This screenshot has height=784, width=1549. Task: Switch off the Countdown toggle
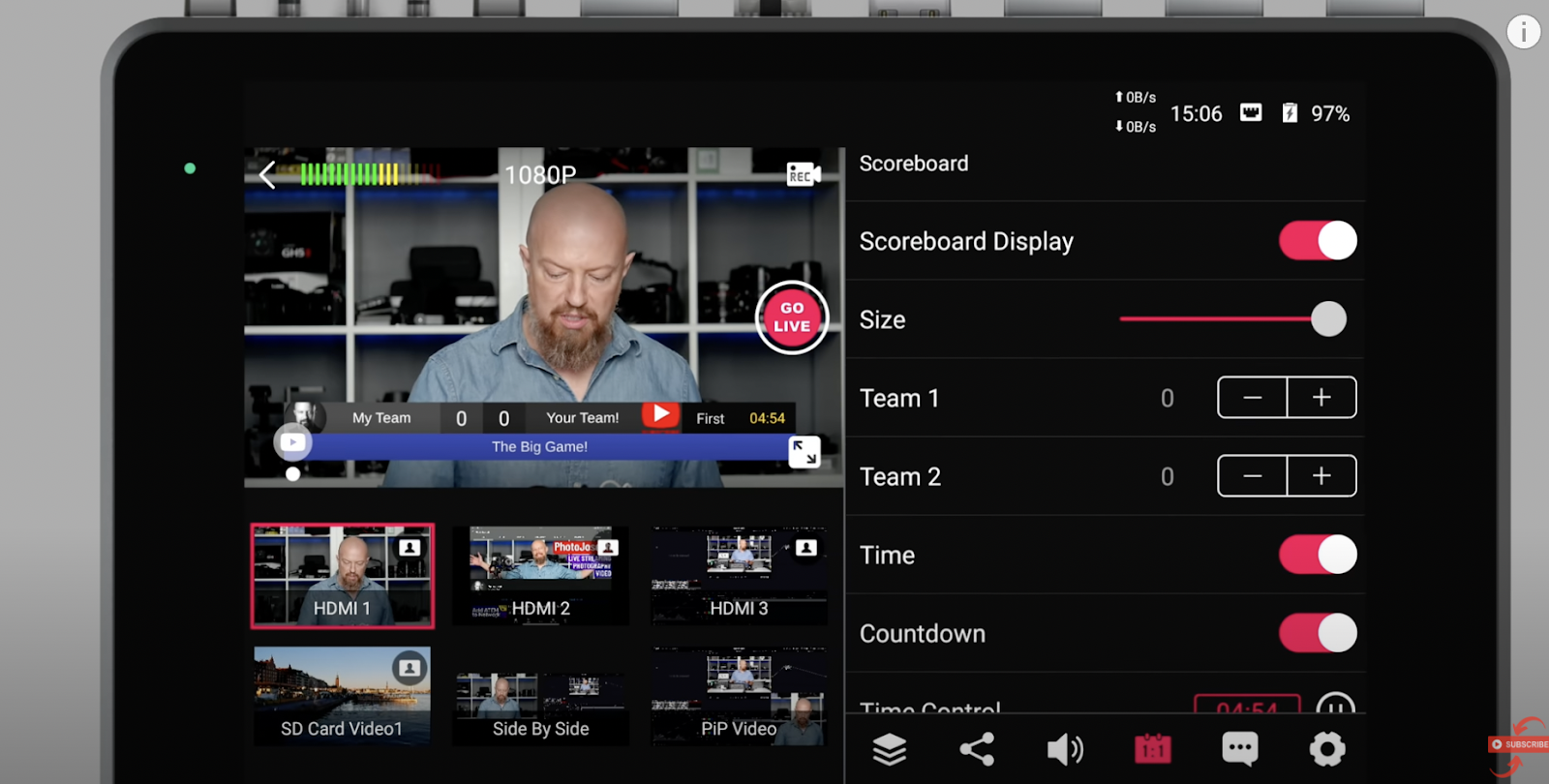coord(1318,634)
